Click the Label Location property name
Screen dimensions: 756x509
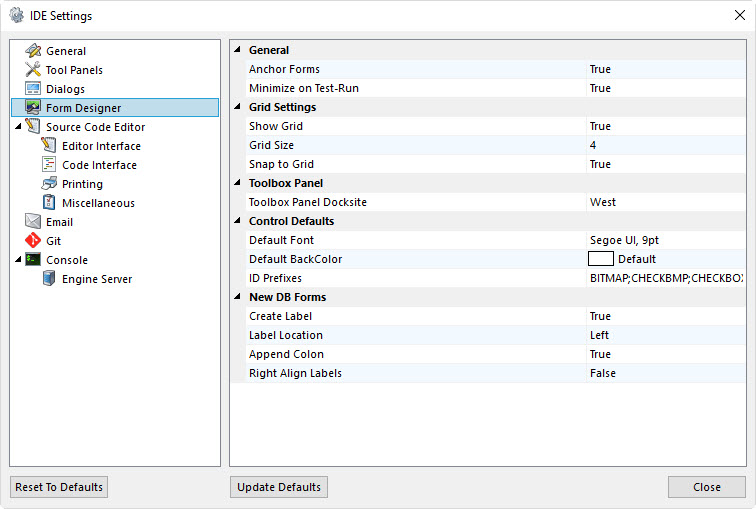(x=285, y=335)
